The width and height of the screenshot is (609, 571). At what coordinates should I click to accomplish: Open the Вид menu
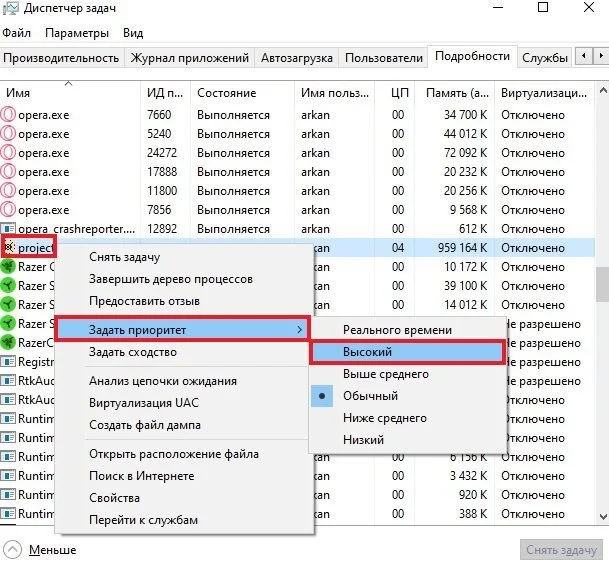[x=133, y=33]
